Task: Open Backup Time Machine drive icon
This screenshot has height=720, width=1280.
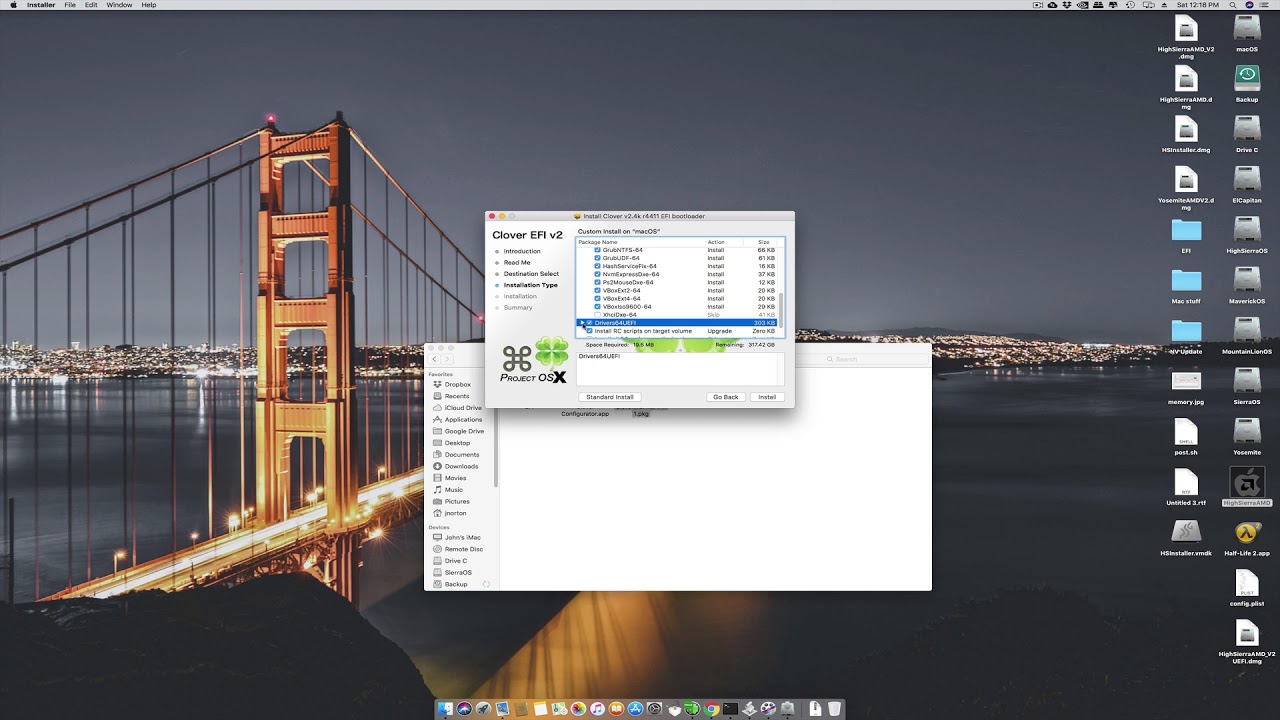Action: click(x=1247, y=78)
